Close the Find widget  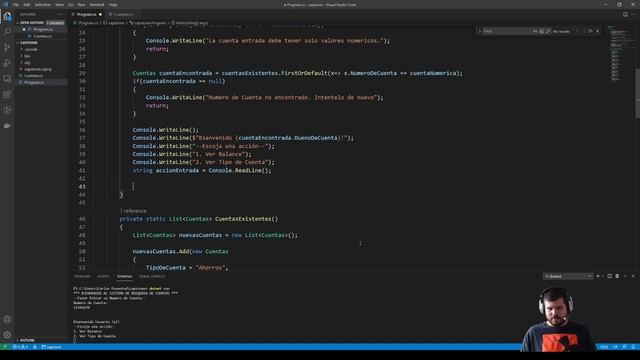[x=598, y=31]
